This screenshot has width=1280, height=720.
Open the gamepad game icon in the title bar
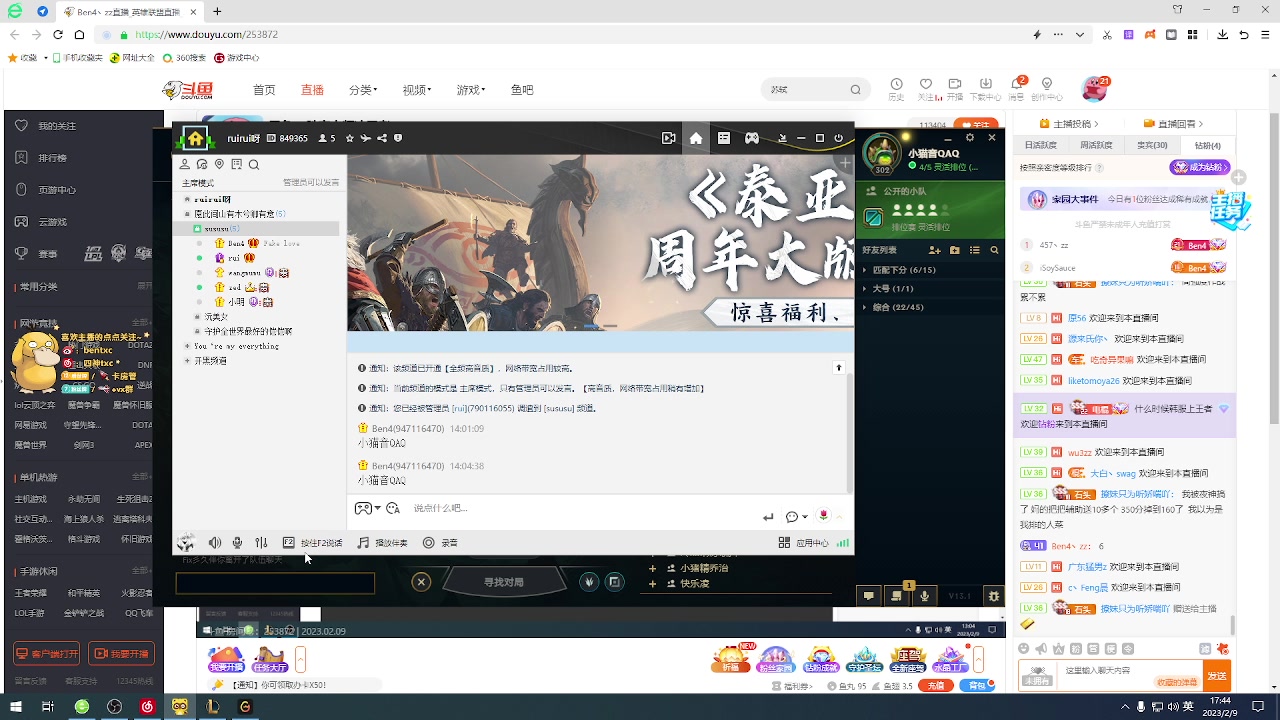(x=751, y=138)
